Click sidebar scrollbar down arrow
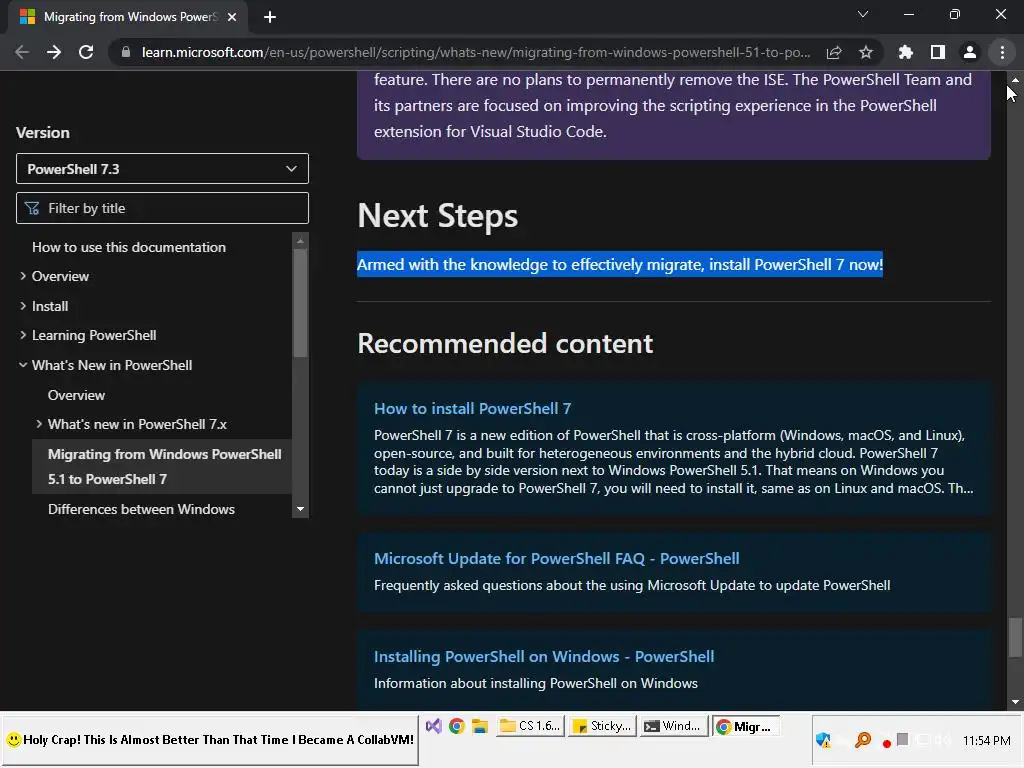 point(300,509)
